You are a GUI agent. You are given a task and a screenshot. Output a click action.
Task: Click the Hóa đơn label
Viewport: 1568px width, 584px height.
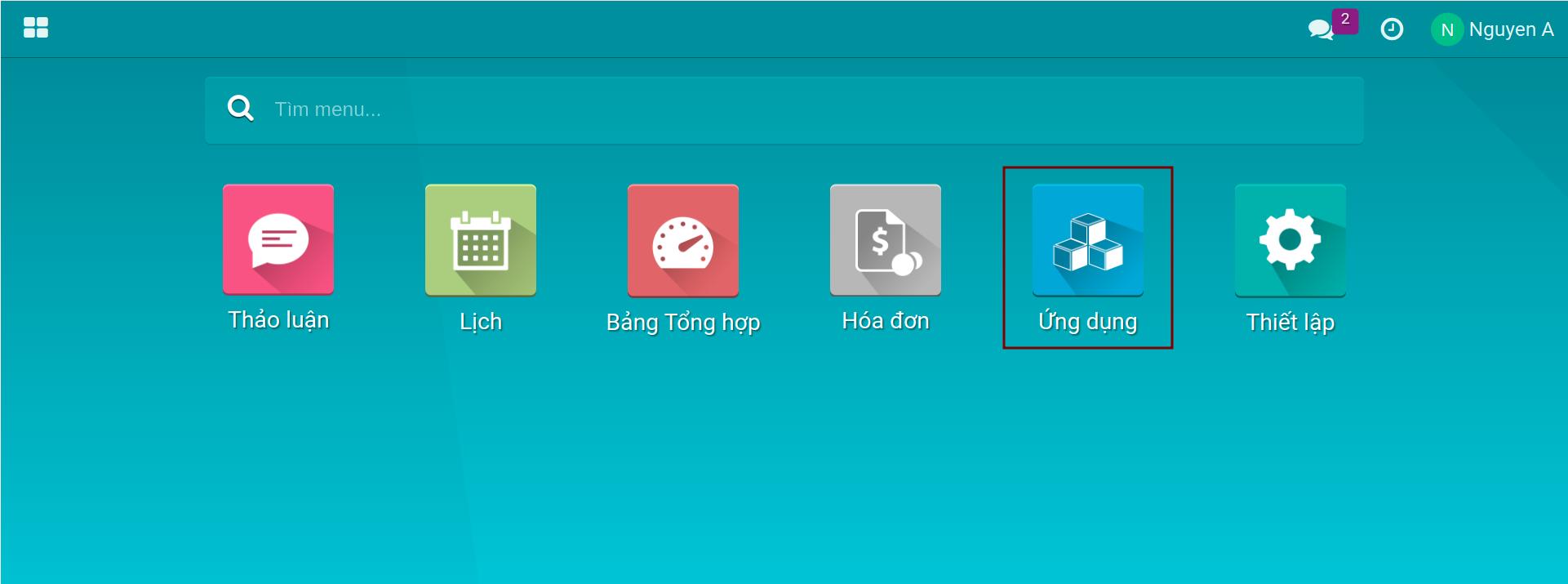pos(886,321)
